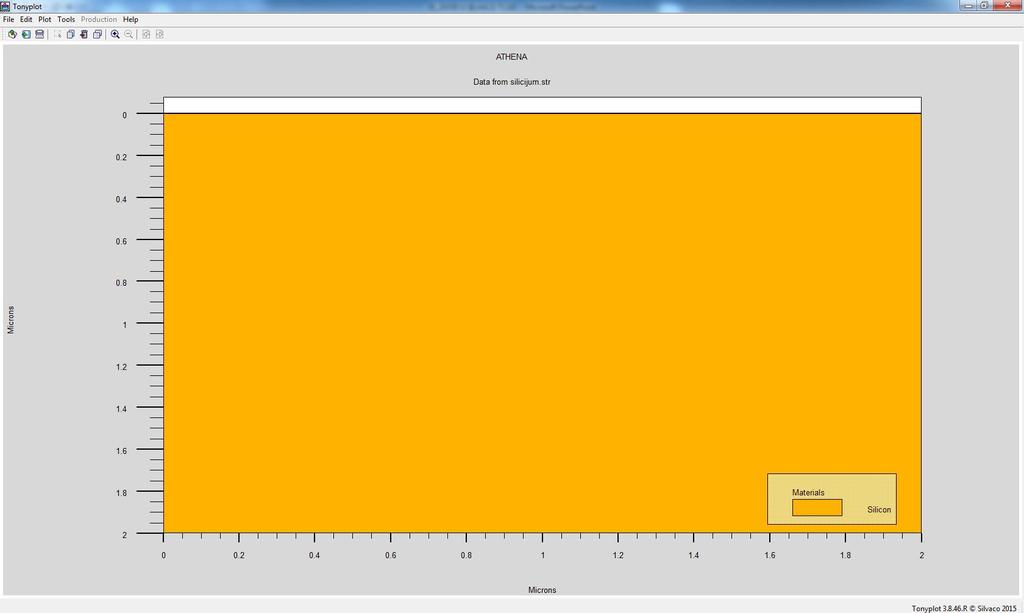Click the load structure file toolbar icon
The height and width of the screenshot is (613, 1024).
12,34
